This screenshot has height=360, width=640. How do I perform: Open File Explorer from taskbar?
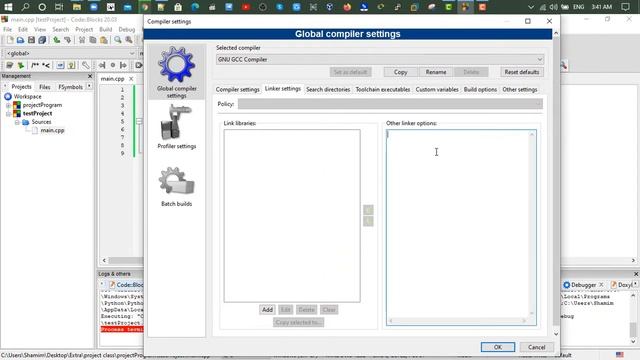pyautogui.click(x=76, y=7)
